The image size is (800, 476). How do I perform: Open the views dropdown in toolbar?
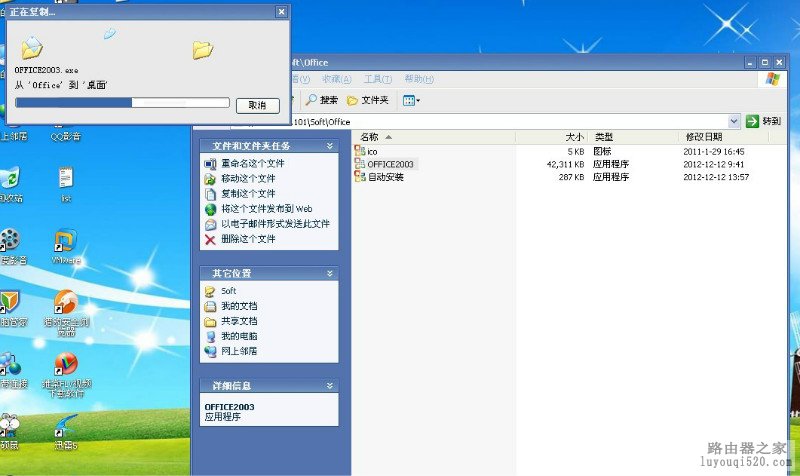point(411,100)
